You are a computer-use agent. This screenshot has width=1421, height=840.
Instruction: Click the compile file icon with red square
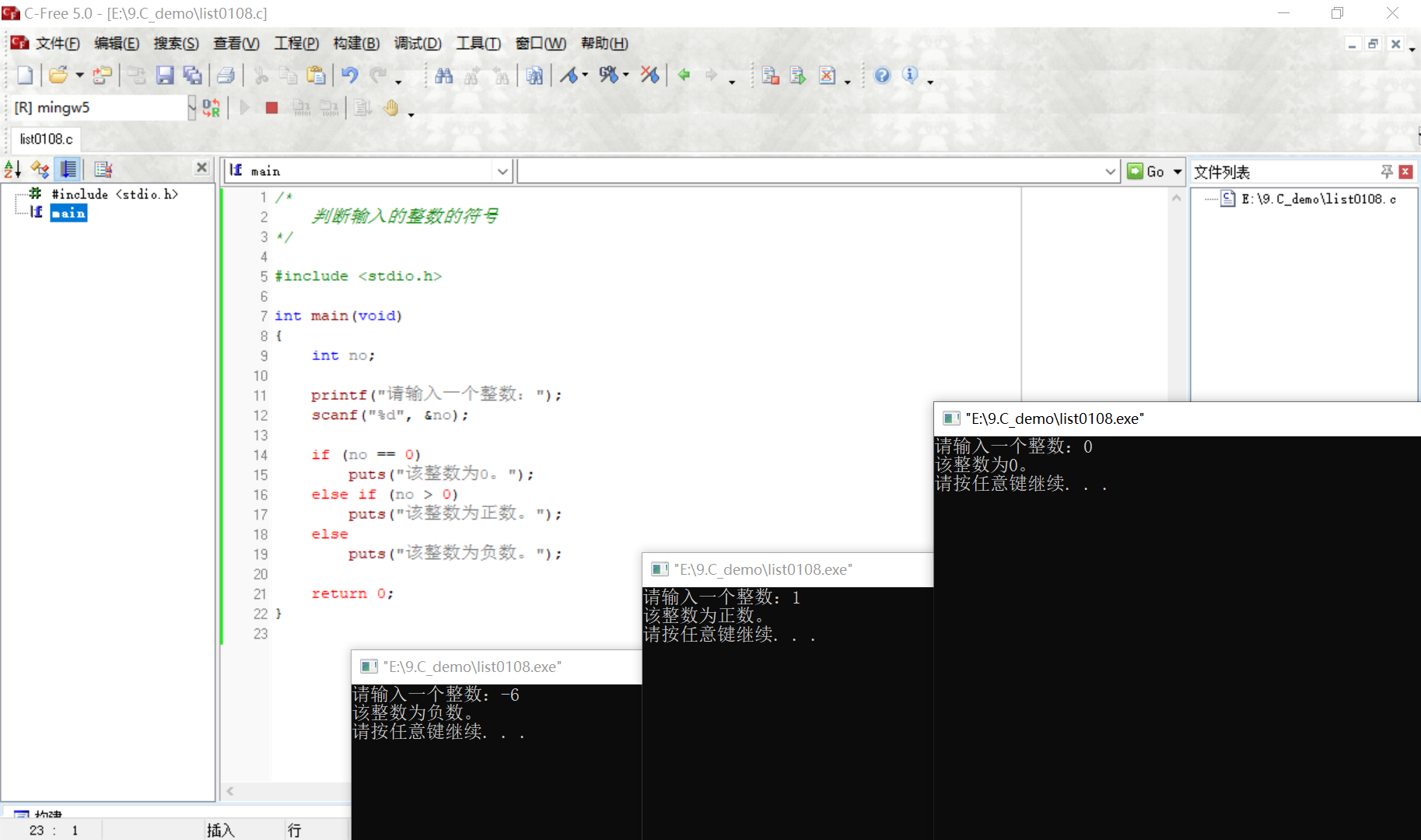770,75
